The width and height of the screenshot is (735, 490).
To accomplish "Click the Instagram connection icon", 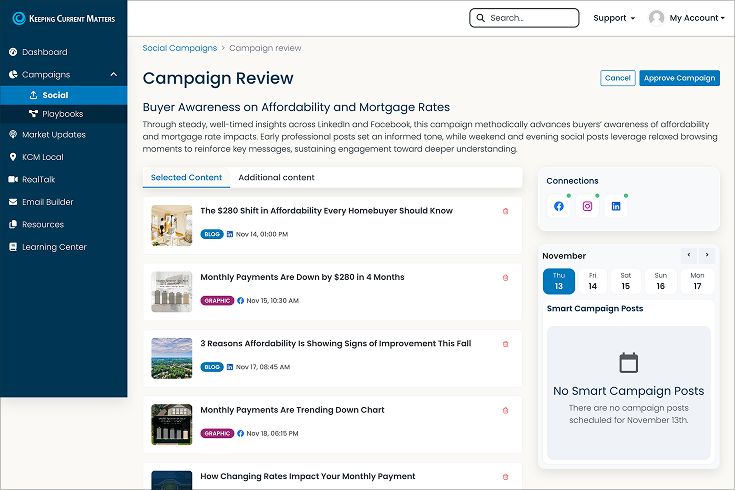I will coord(587,206).
